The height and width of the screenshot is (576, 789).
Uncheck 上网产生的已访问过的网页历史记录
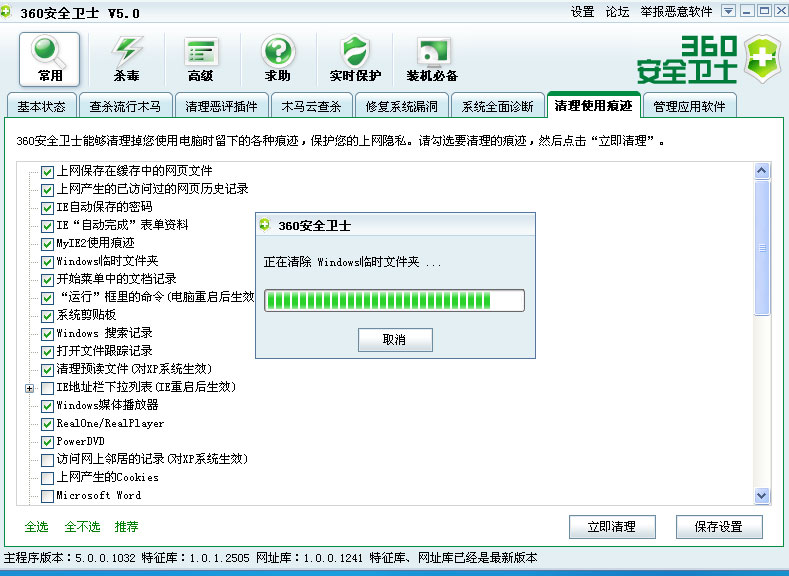(x=47, y=190)
